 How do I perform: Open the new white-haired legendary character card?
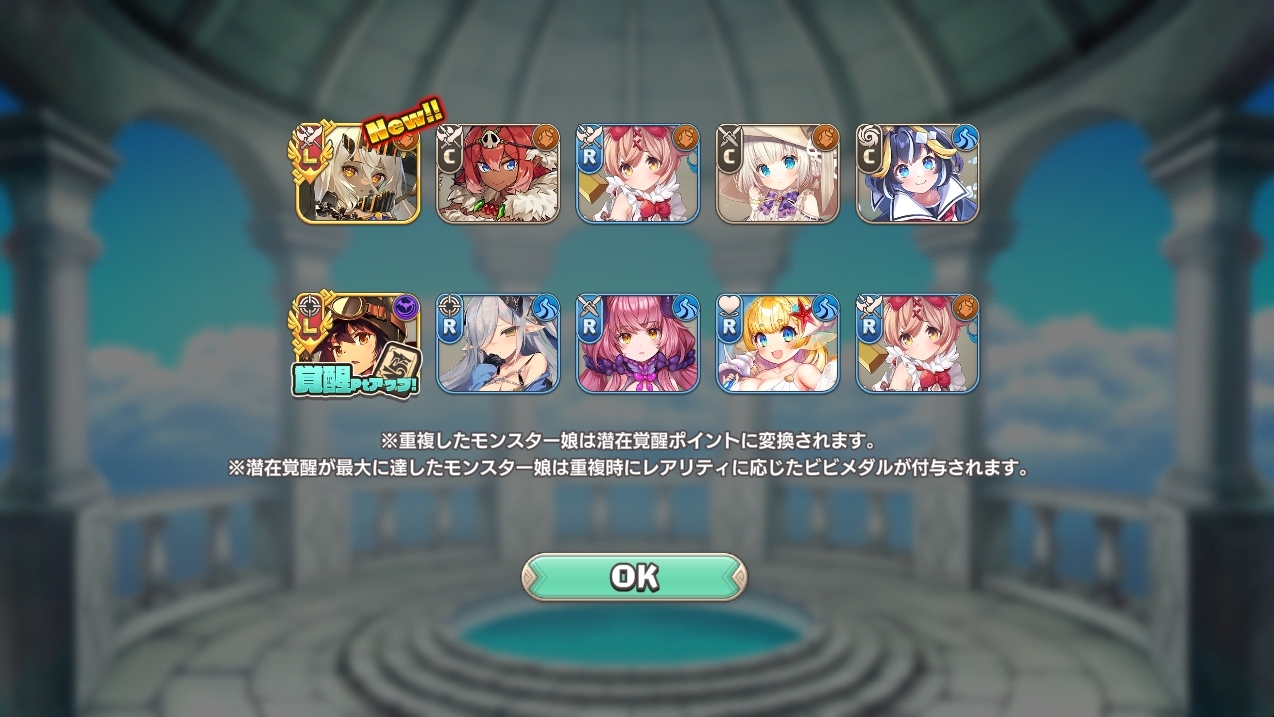[x=358, y=173]
